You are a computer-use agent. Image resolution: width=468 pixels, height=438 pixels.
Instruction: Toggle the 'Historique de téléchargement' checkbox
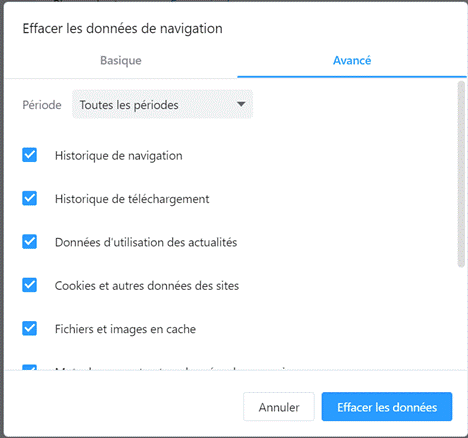pyautogui.click(x=30, y=199)
